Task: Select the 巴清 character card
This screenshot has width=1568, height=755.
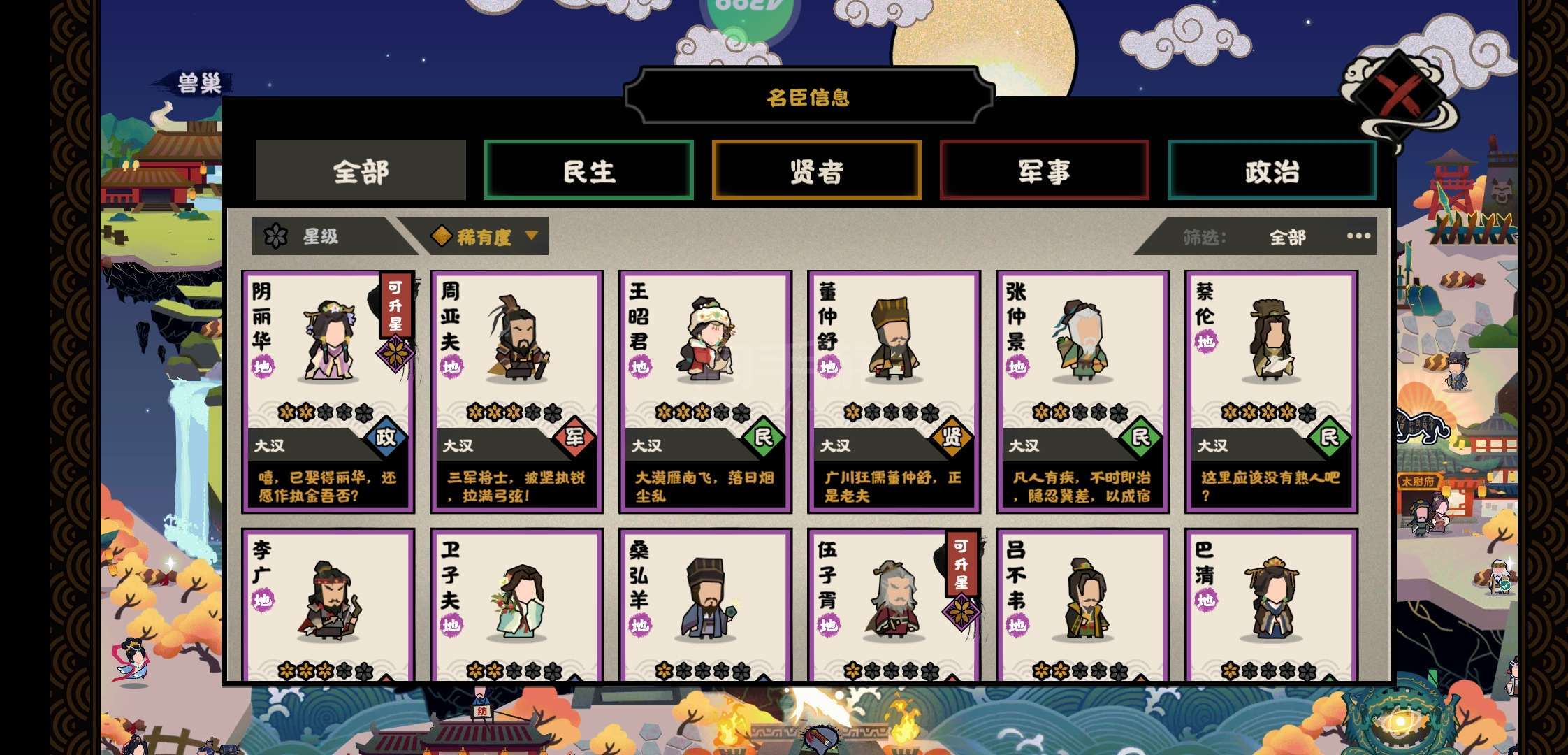Action: pos(1271,605)
